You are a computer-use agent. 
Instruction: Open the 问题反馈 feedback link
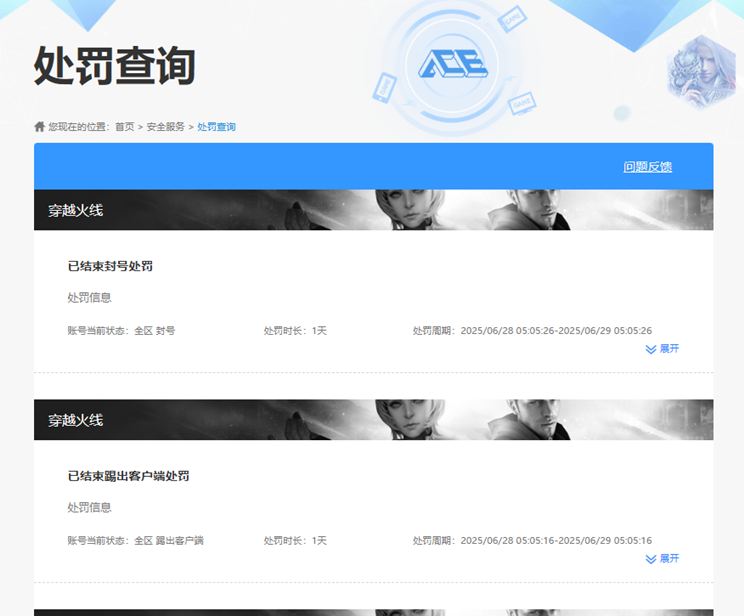648,167
